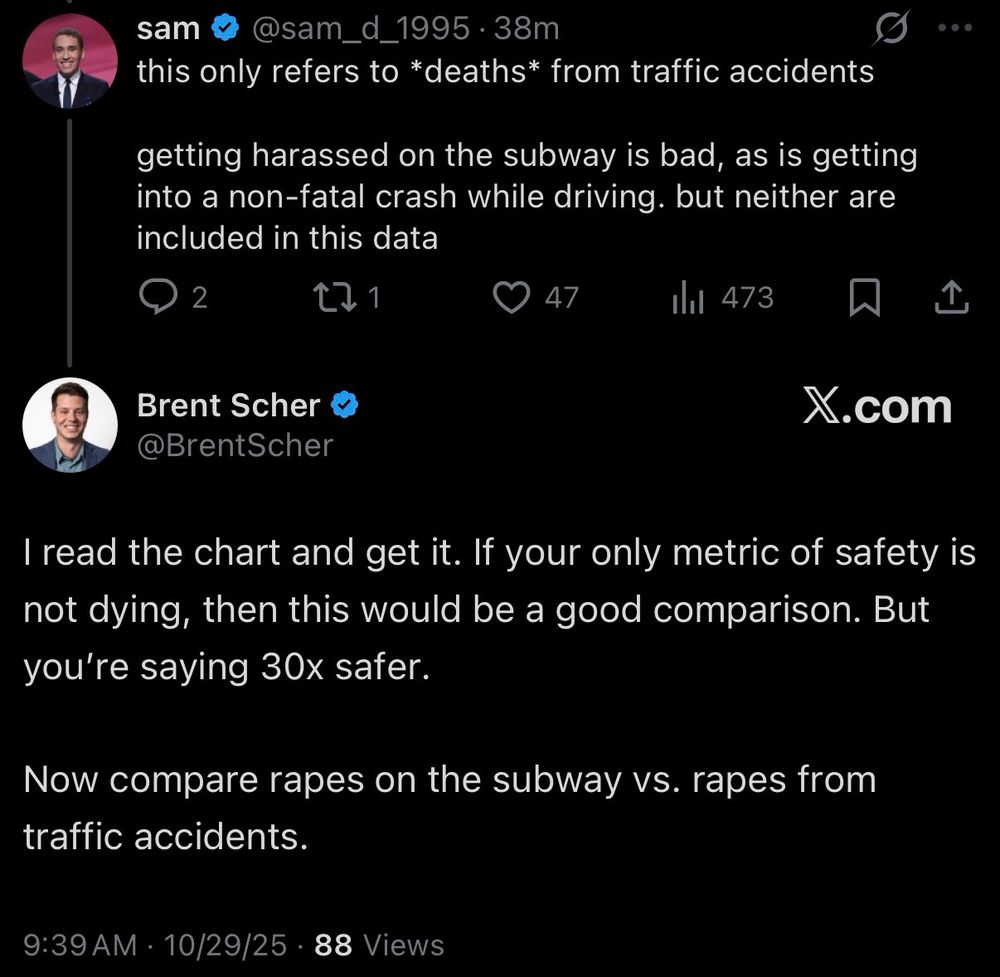Viewport: 1000px width, 977px height.
Task: Click the 88 Views count
Action: pos(379,944)
